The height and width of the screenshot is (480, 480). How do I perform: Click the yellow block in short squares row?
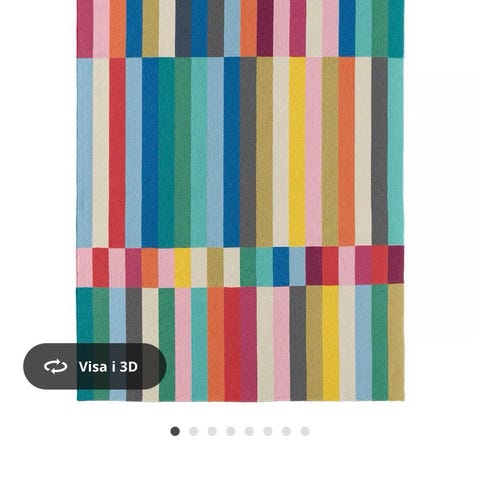click(182, 268)
